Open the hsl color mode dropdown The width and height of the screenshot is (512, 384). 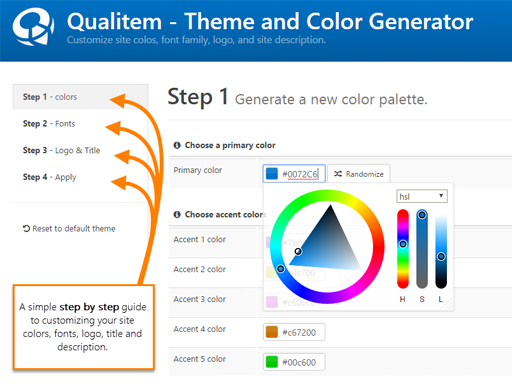(422, 196)
